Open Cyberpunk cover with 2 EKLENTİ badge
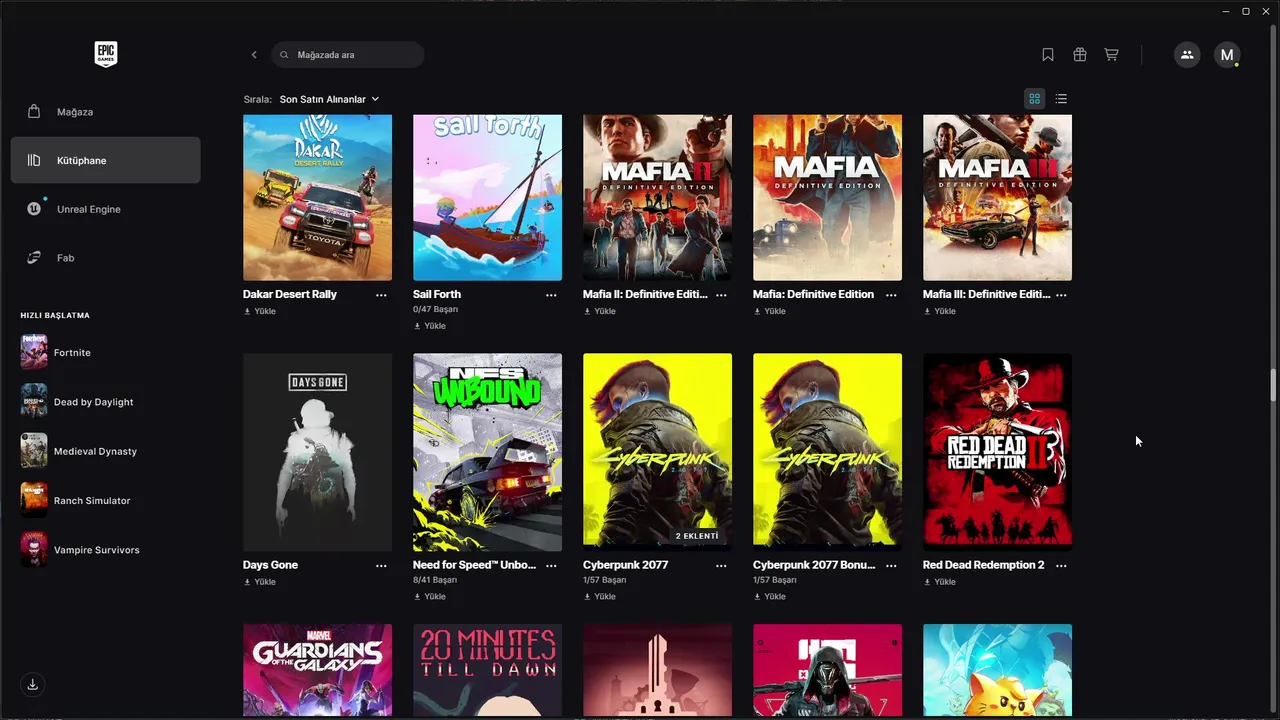1280x720 pixels. tap(657, 452)
